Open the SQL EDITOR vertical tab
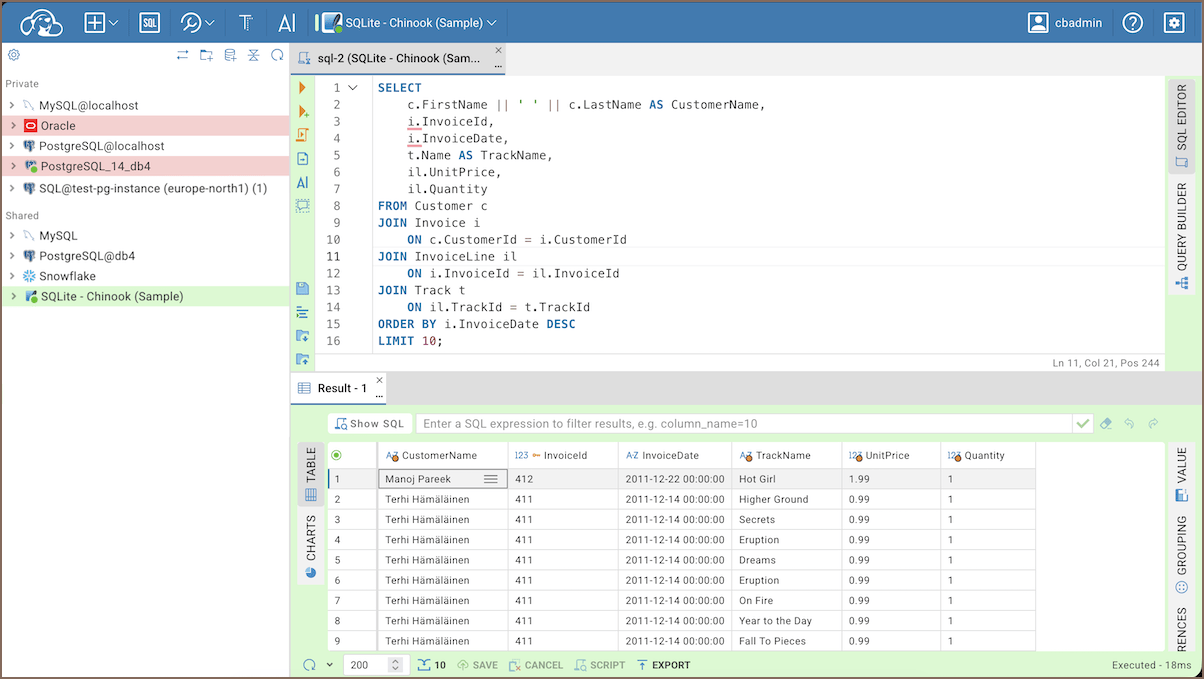Viewport: 1204px width, 679px height. click(1181, 126)
